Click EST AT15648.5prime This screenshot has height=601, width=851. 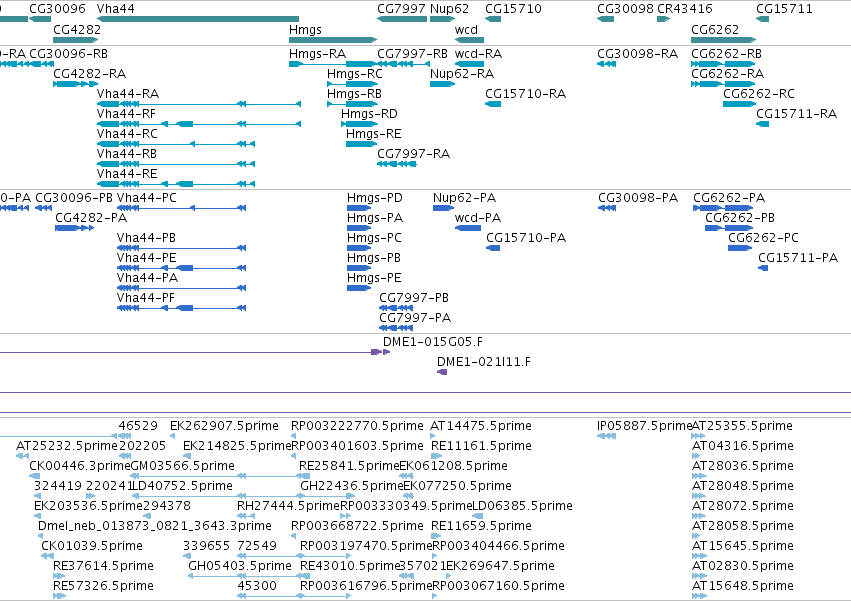[742, 586]
